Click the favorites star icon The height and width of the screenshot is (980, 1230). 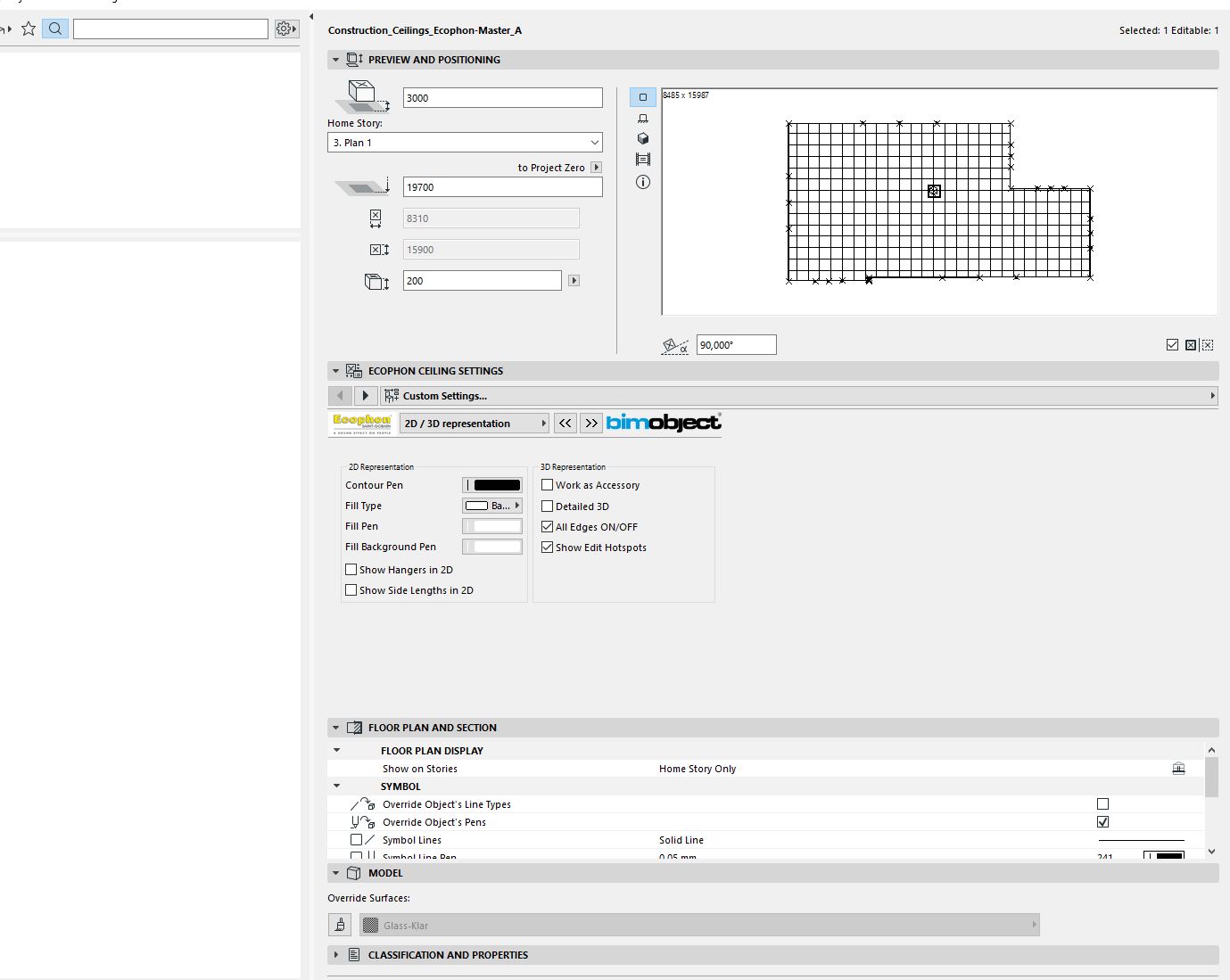tap(29, 29)
